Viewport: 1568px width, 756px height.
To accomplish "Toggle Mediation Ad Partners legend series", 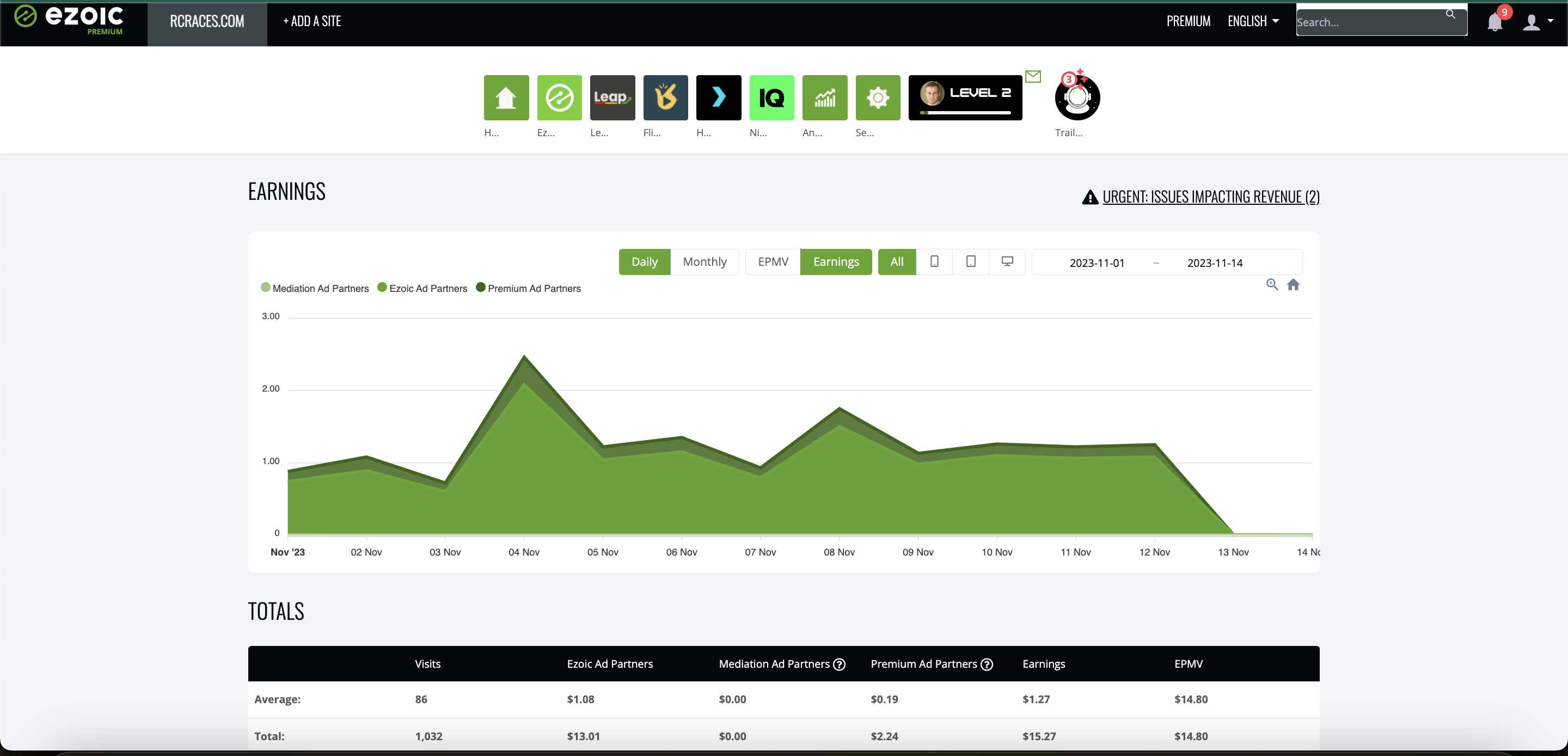I will point(315,288).
